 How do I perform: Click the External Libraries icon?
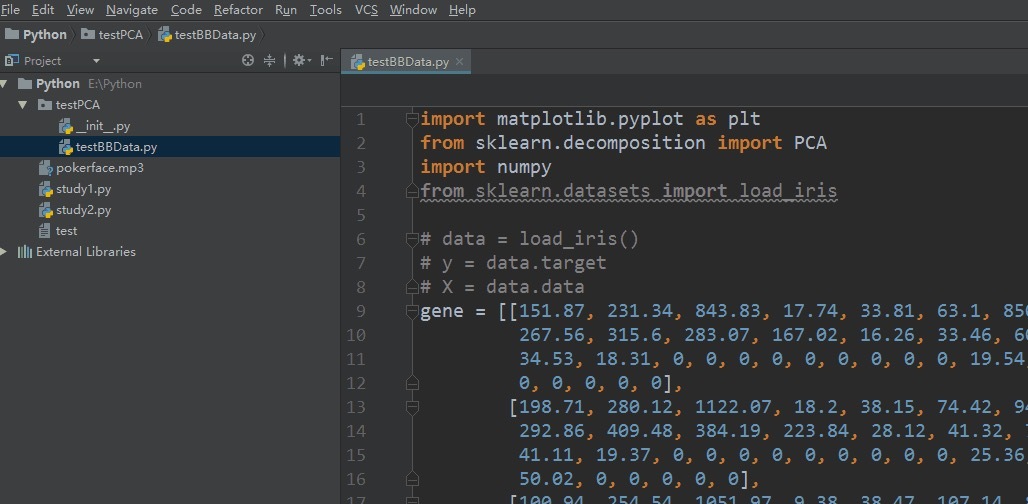[x=25, y=252]
